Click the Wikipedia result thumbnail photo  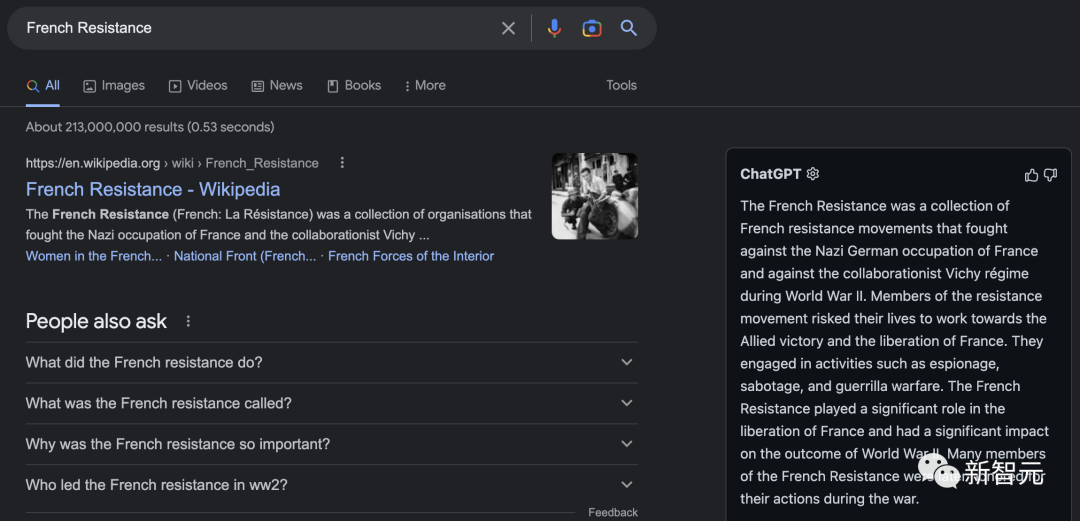click(594, 196)
